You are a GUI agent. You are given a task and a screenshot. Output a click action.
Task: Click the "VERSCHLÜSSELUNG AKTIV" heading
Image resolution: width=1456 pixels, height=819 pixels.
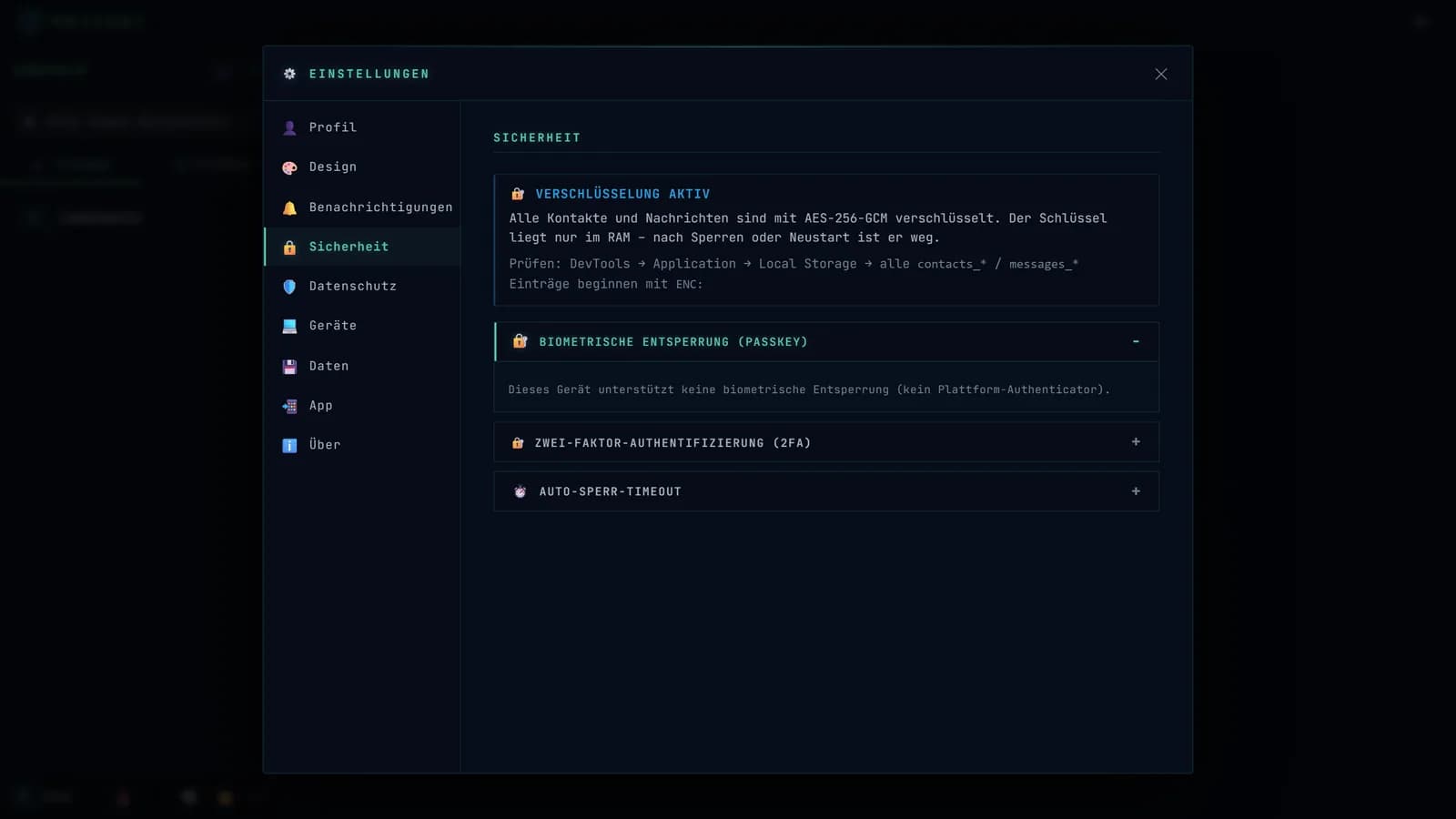tap(622, 194)
